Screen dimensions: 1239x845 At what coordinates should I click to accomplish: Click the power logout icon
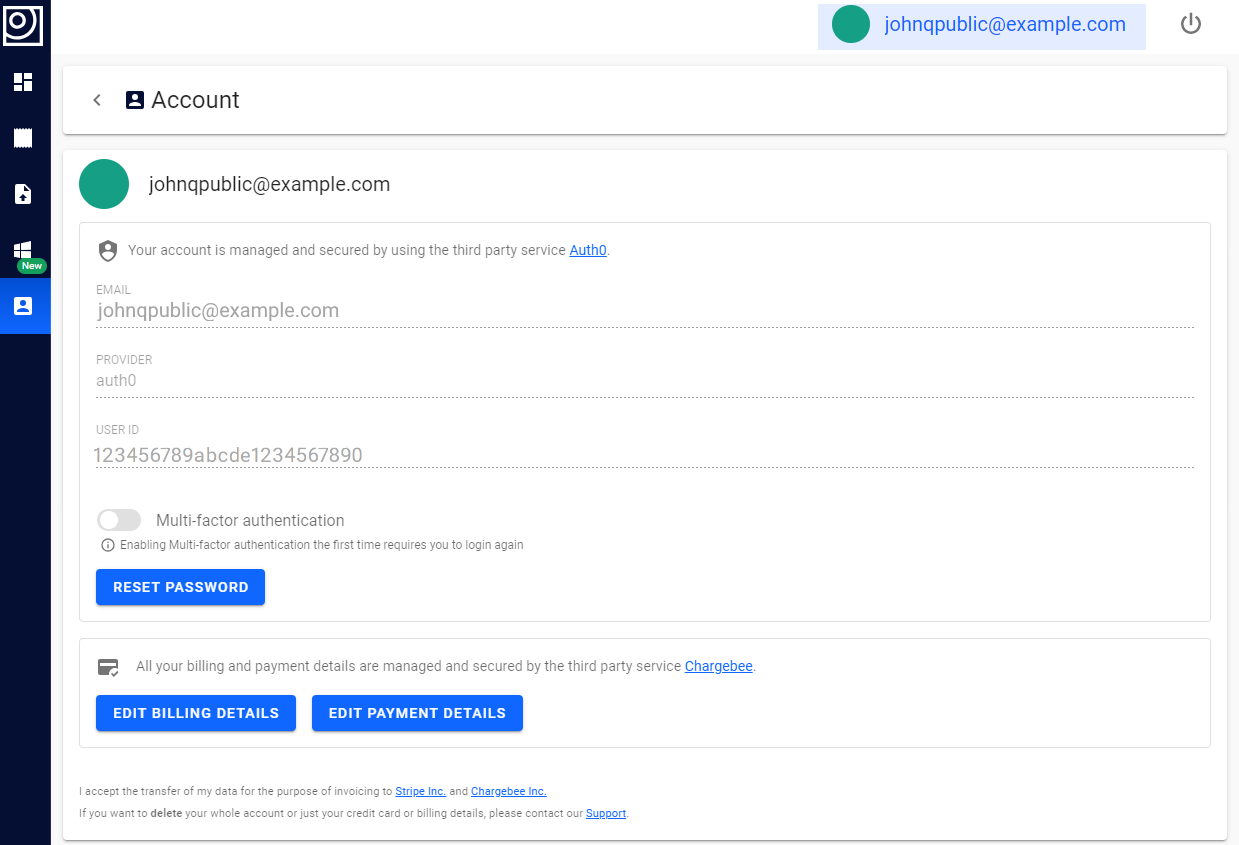[1190, 24]
